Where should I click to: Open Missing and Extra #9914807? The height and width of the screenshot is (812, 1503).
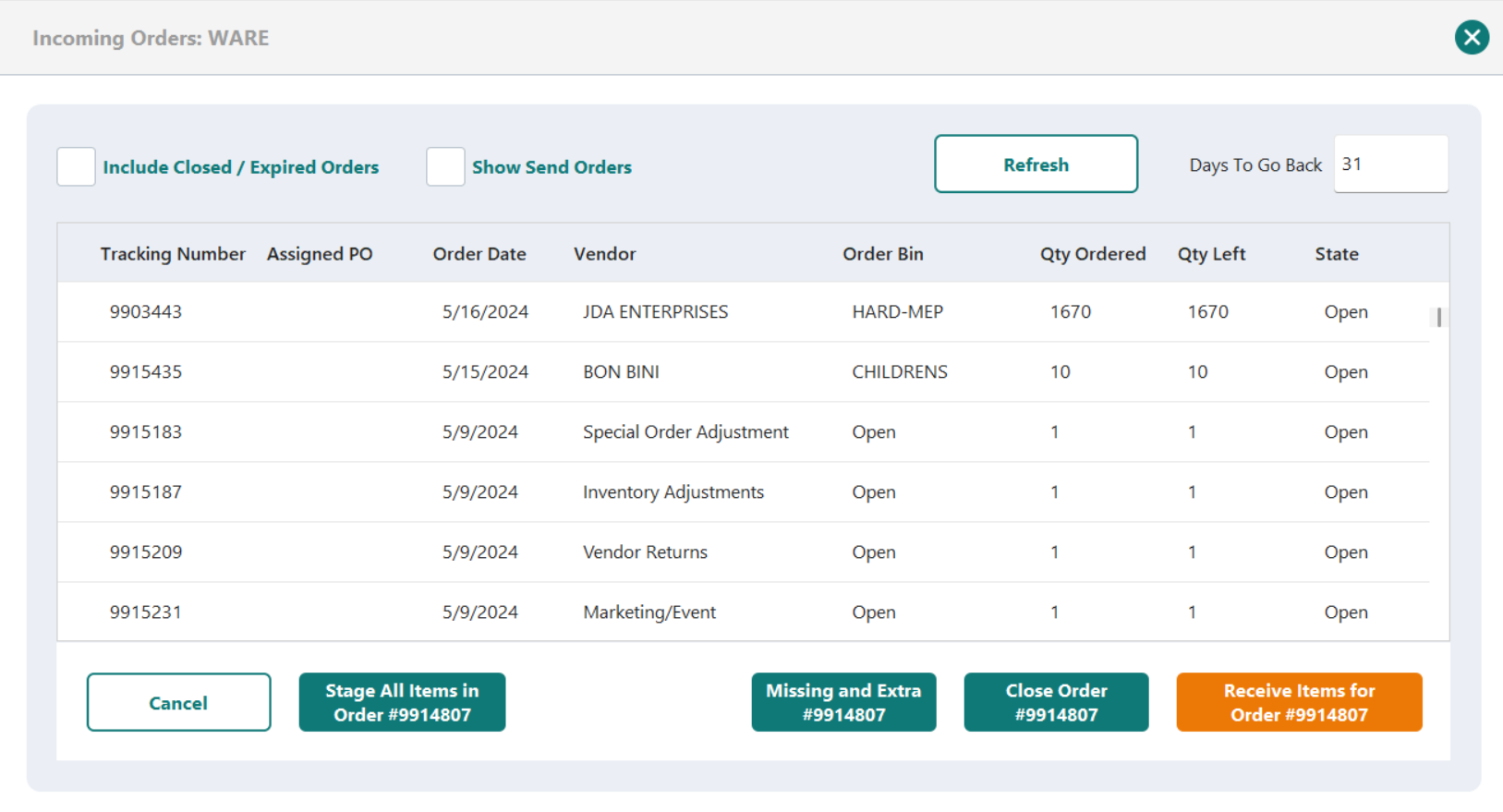point(843,703)
